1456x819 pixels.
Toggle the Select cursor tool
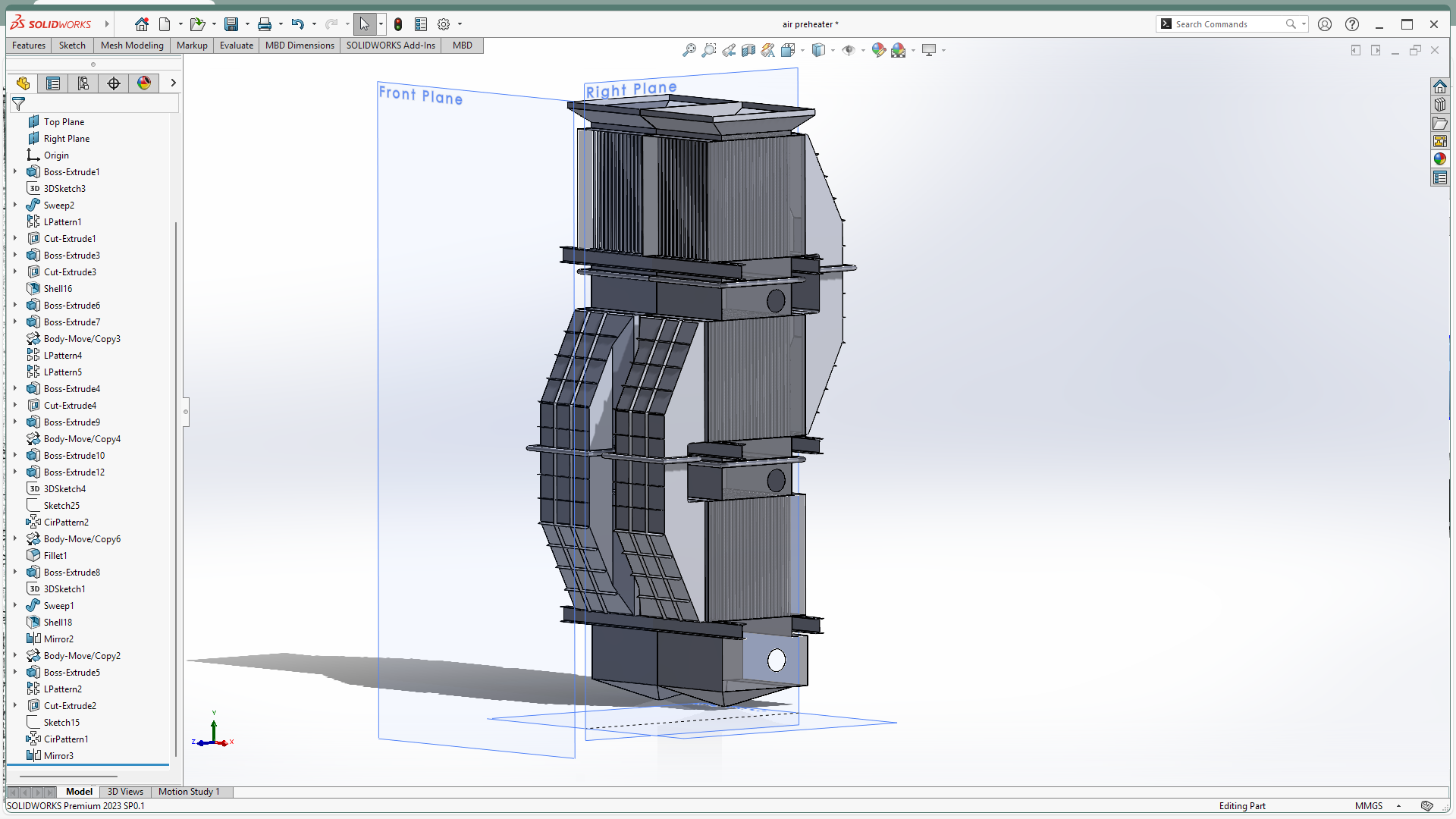pos(365,24)
